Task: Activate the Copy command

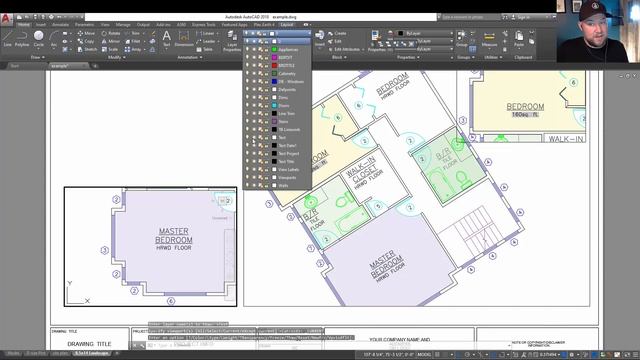Action: (x=86, y=41)
